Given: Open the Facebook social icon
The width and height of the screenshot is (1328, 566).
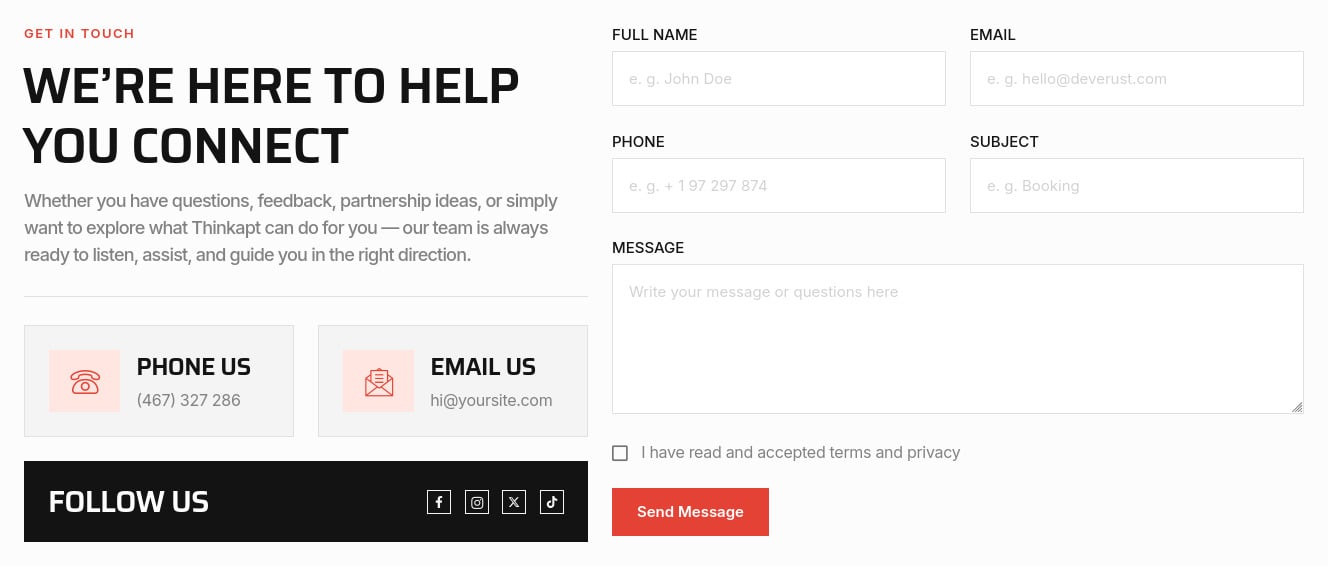Looking at the screenshot, I should [439, 502].
